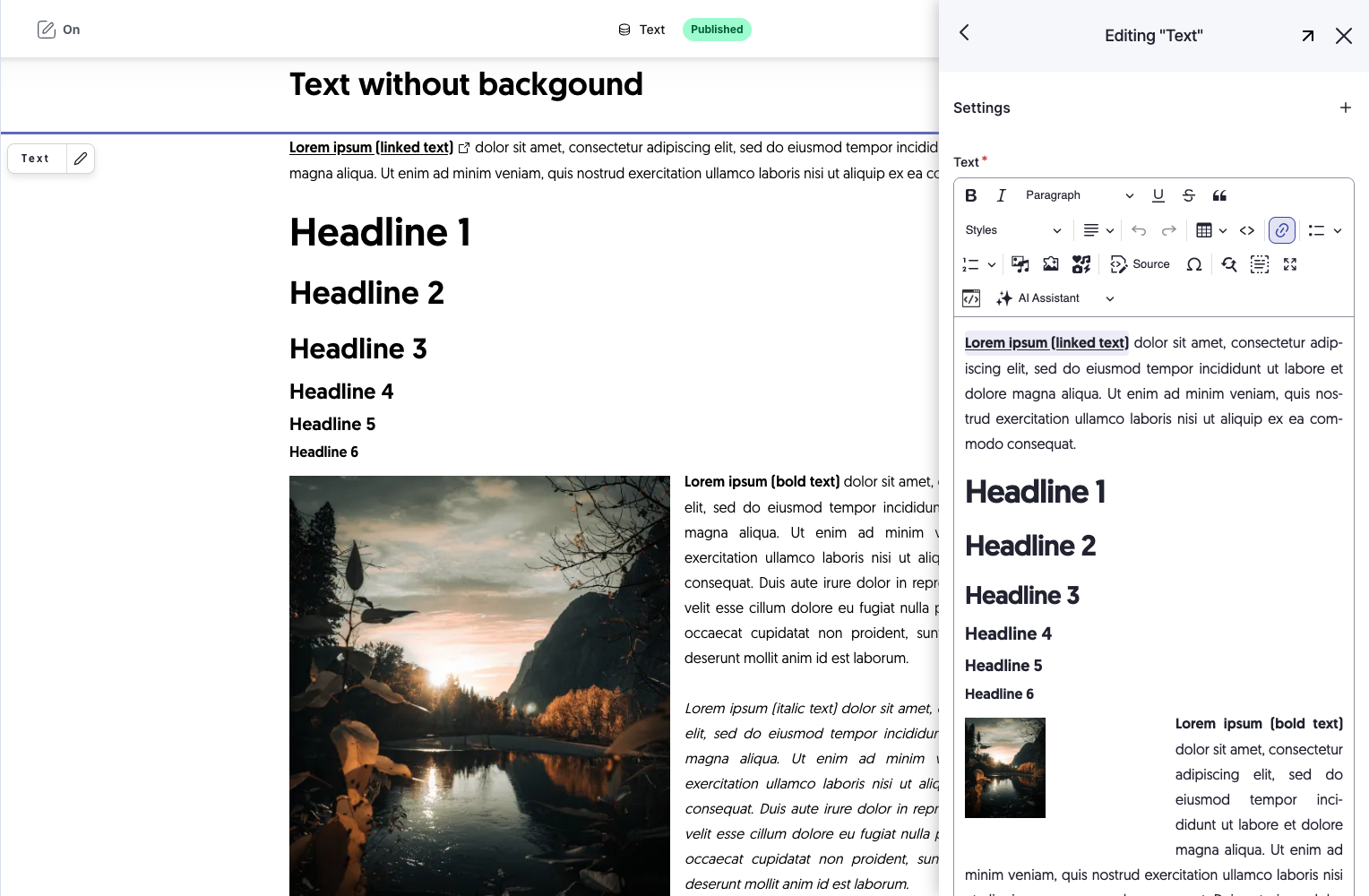
Task: Expand Settings with the plus icon
Action: pyautogui.click(x=1346, y=108)
